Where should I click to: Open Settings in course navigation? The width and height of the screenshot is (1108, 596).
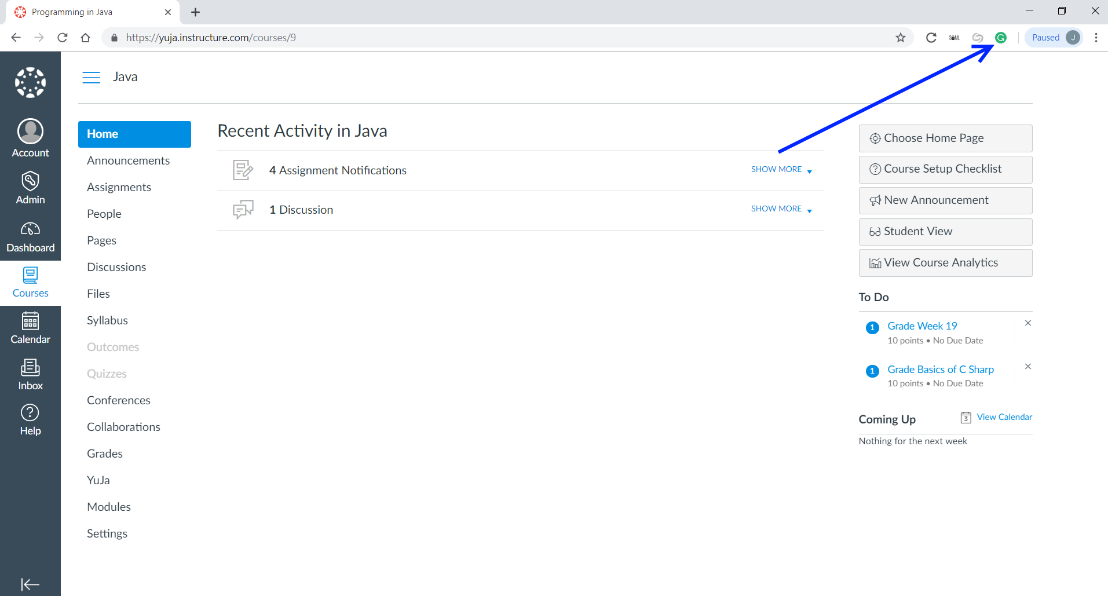[x=107, y=534]
